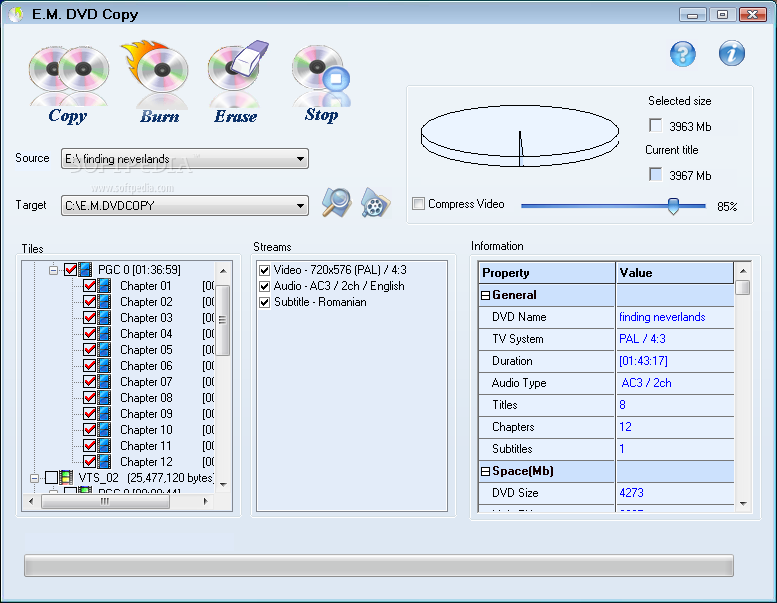The height and width of the screenshot is (603, 777).
Task: Click the Chapter 06 film icon
Action: [104, 366]
